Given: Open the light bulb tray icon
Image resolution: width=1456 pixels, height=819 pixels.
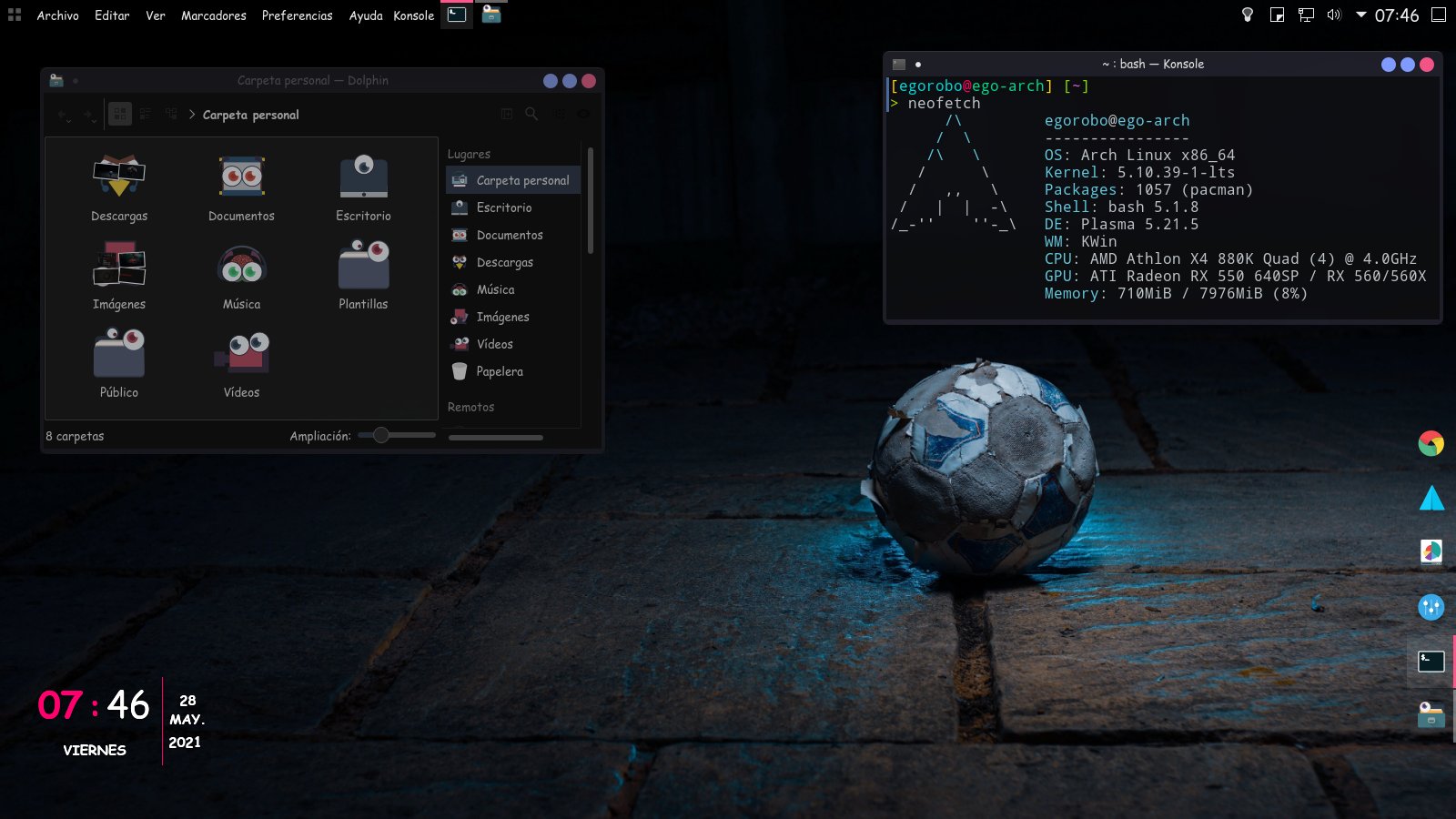Looking at the screenshot, I should pos(1248,15).
